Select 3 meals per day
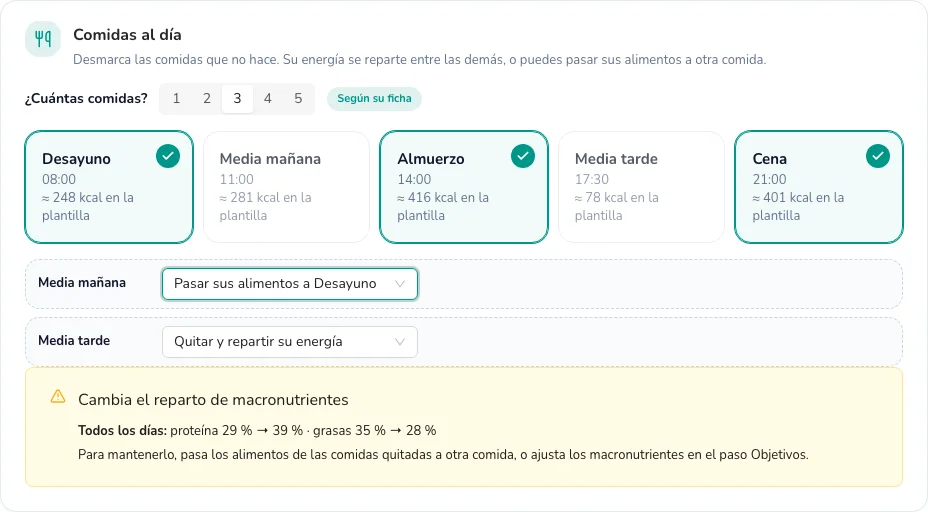Image resolution: width=928 pixels, height=512 pixels. [237, 98]
